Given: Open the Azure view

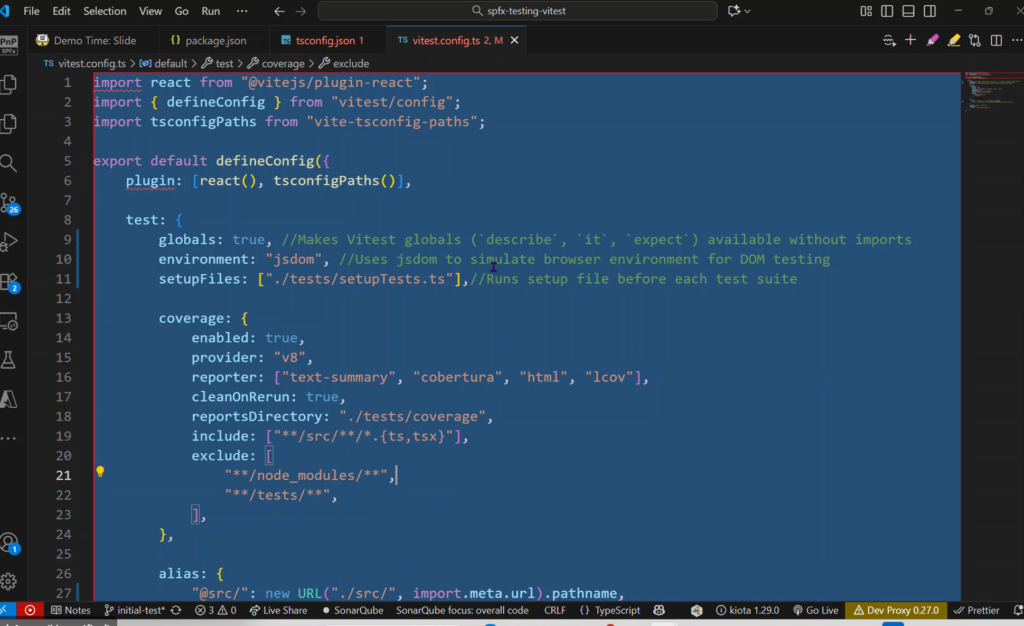Looking at the screenshot, I should [x=9, y=398].
